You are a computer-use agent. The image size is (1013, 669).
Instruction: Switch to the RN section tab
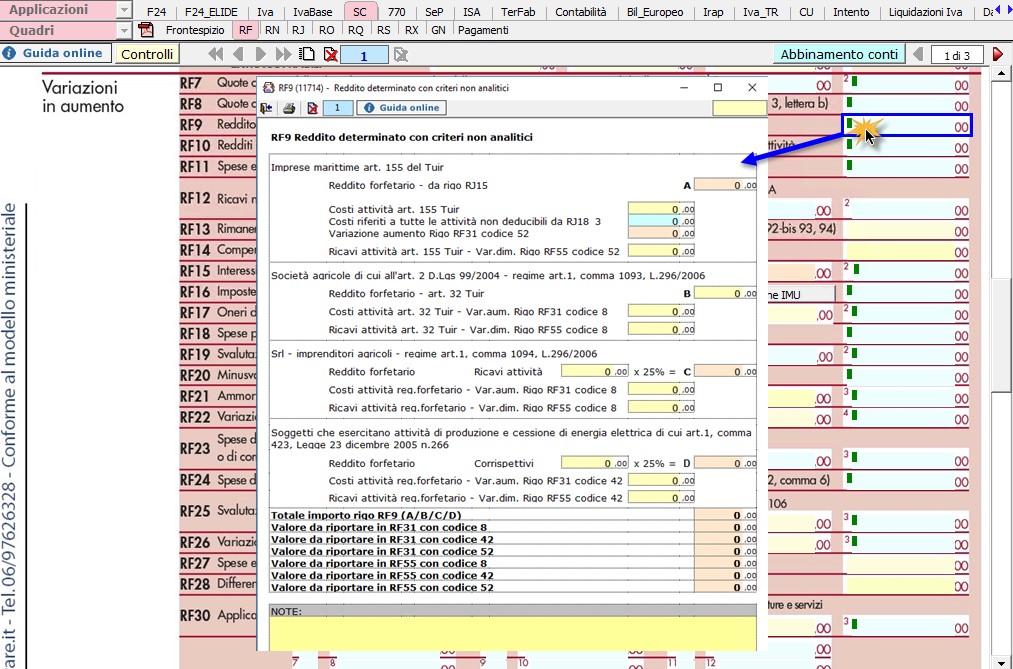[x=272, y=30]
